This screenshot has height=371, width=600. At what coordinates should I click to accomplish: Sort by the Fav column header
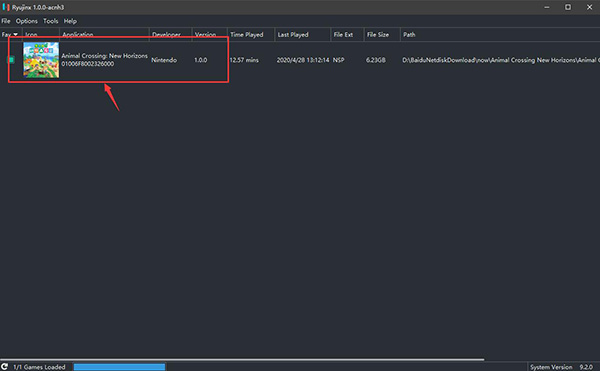10,34
